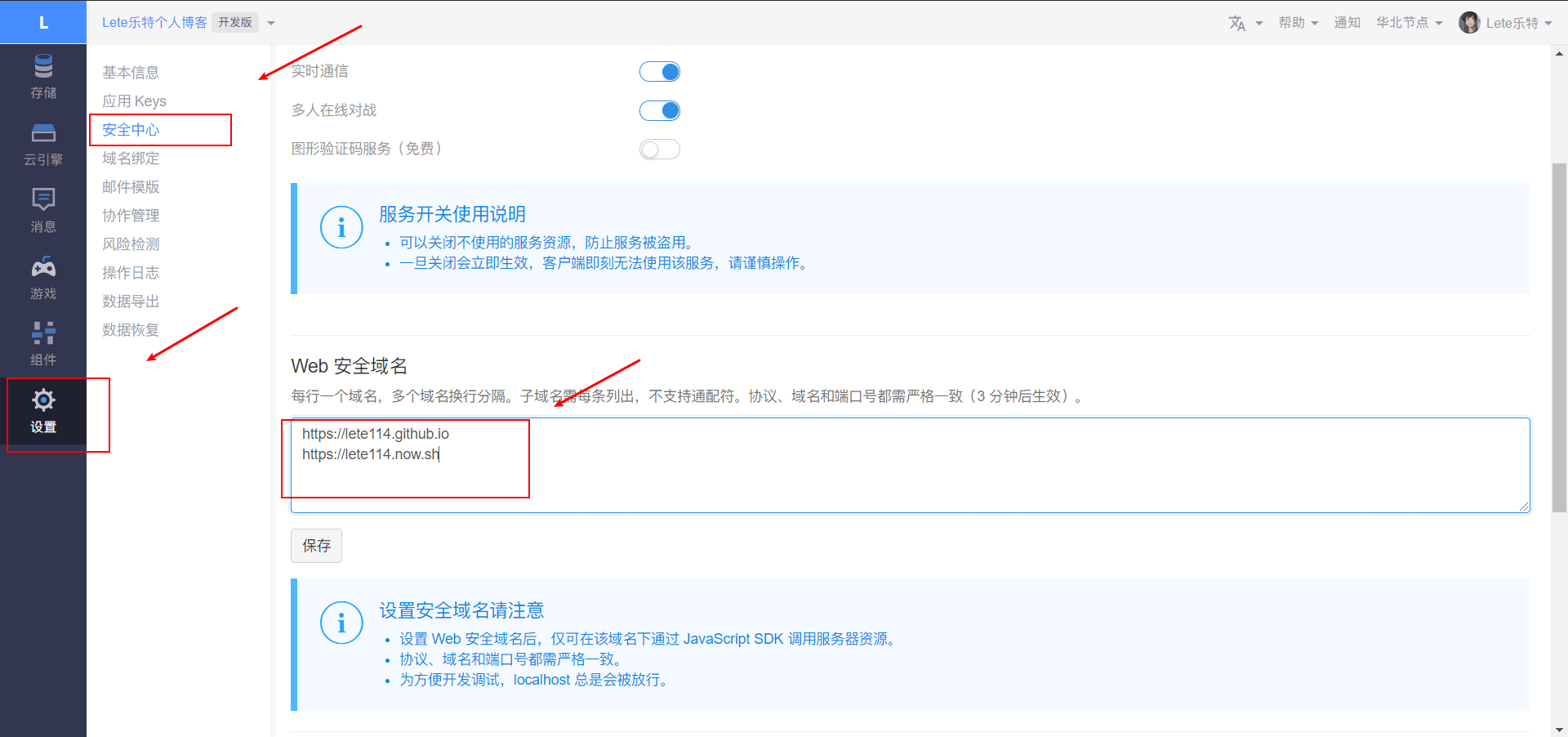Screen dimensions: 1568x737
Task: Click the blue L logo icon
Action: [x=43, y=22]
